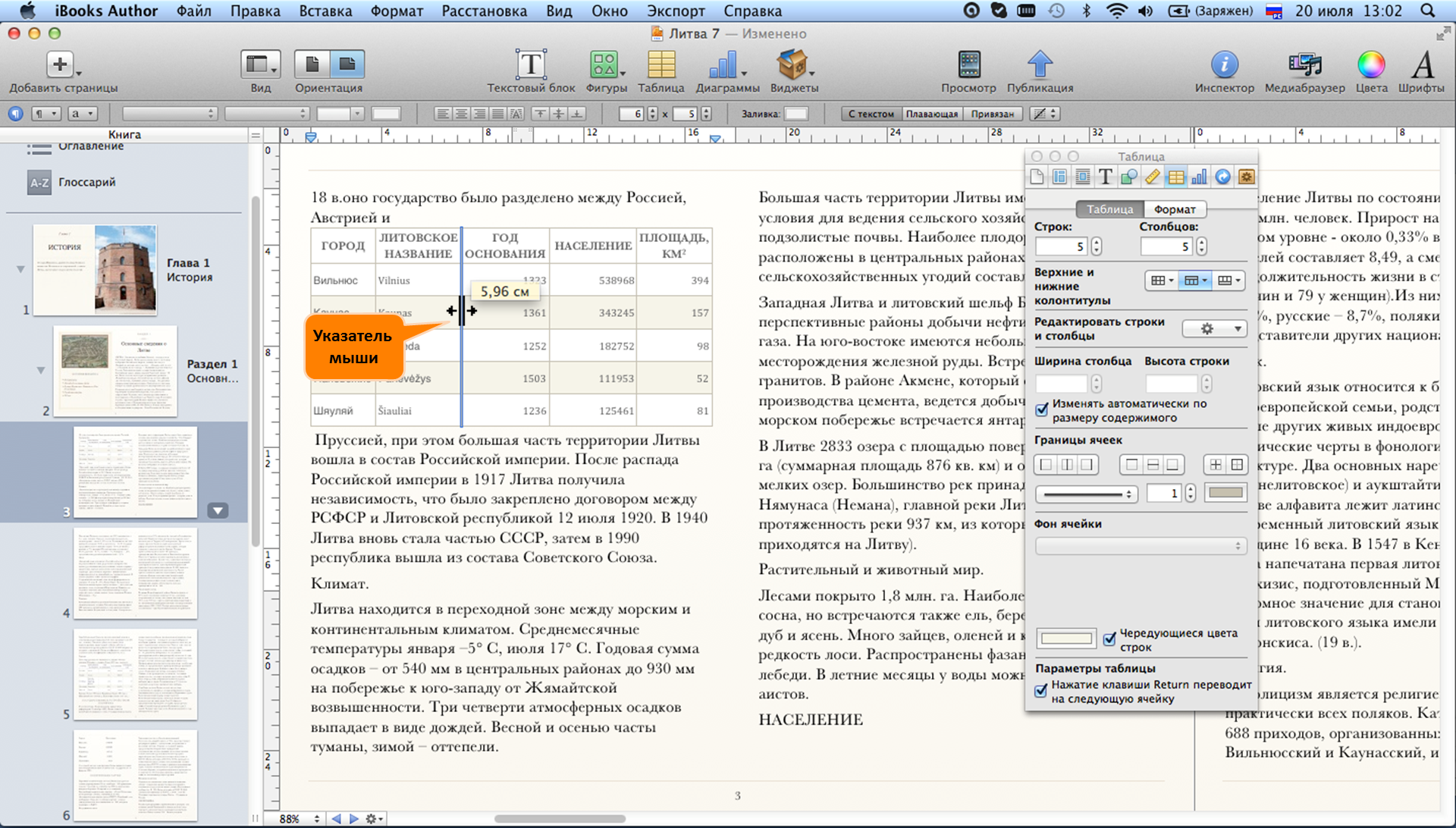Select landscape orientation button
The height and width of the screenshot is (828, 1456).
pyautogui.click(x=347, y=64)
